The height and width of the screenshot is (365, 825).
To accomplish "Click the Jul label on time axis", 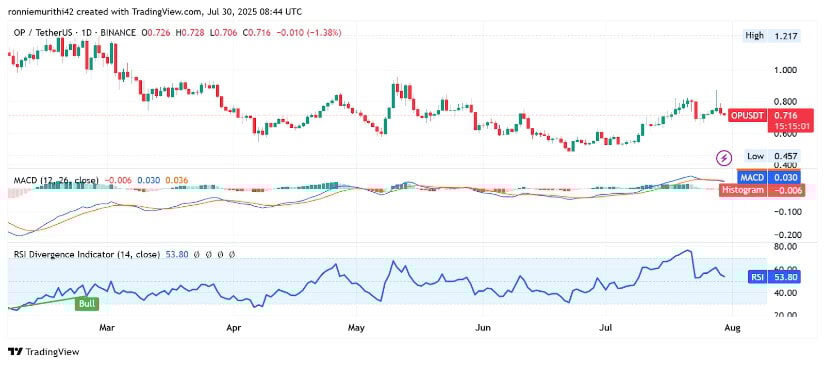I will (x=607, y=328).
